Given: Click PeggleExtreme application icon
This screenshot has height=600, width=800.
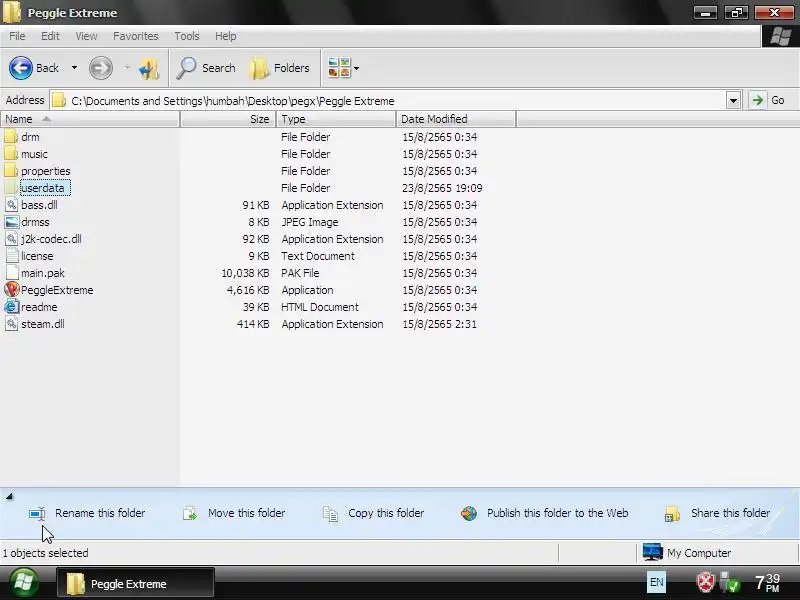Looking at the screenshot, I should tap(11, 289).
